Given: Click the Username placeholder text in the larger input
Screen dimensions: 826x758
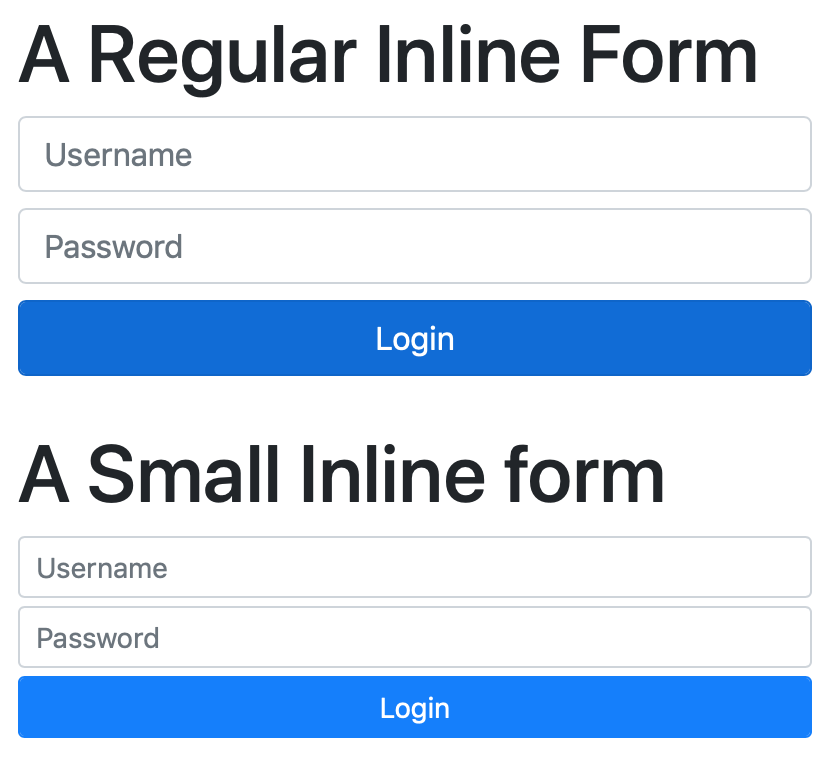Looking at the screenshot, I should pos(119,155).
